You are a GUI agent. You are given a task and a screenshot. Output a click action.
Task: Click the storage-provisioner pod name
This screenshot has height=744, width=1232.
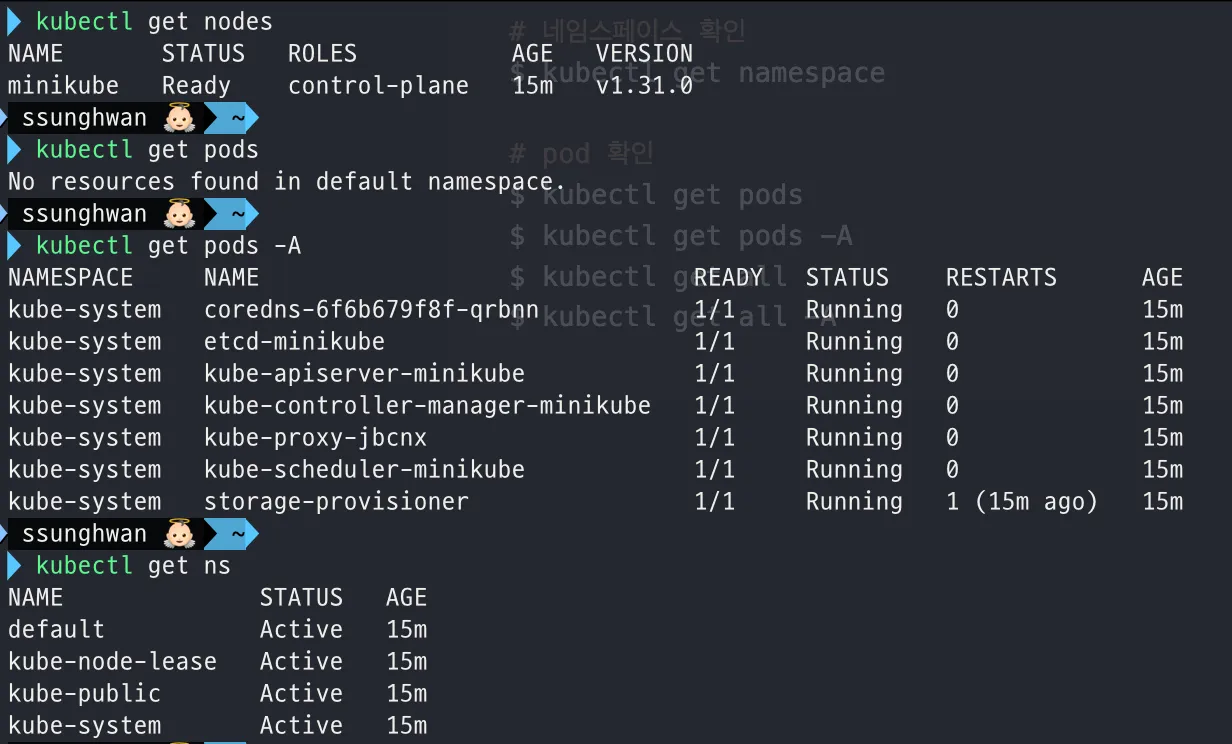pos(336,502)
